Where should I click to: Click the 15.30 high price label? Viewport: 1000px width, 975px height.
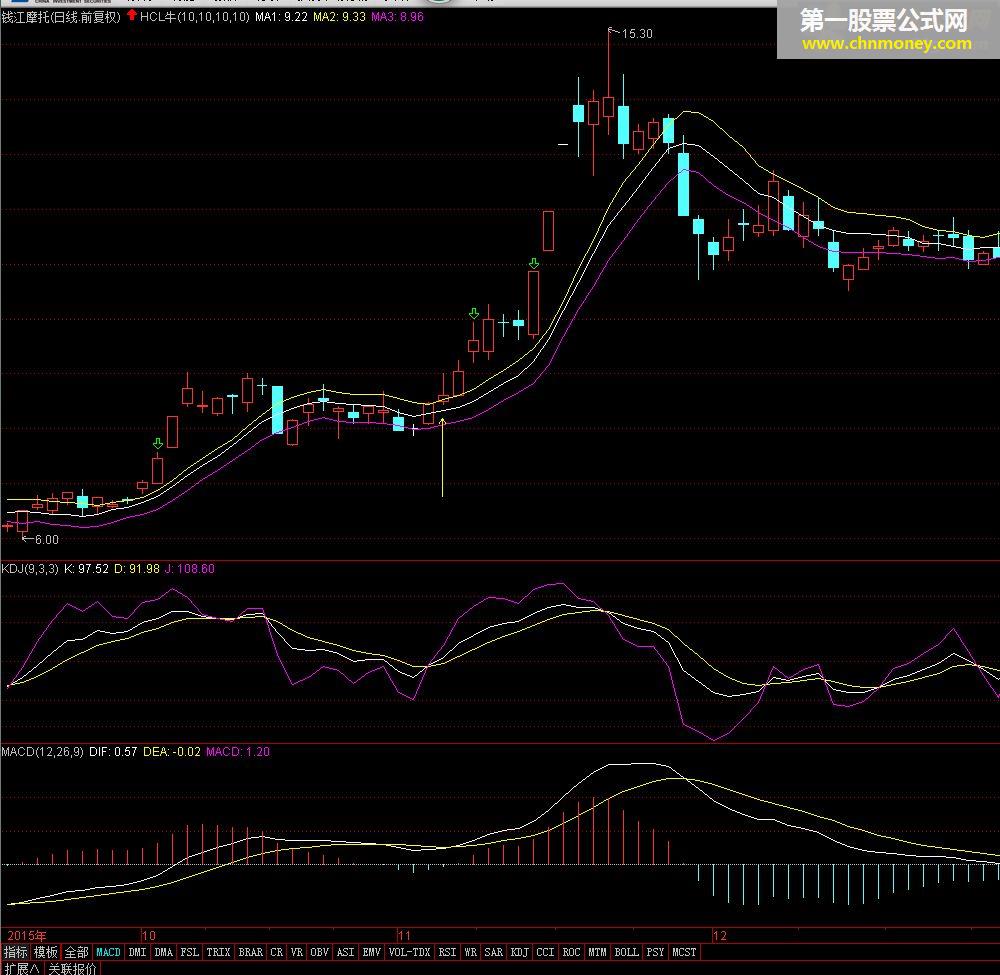pos(636,34)
